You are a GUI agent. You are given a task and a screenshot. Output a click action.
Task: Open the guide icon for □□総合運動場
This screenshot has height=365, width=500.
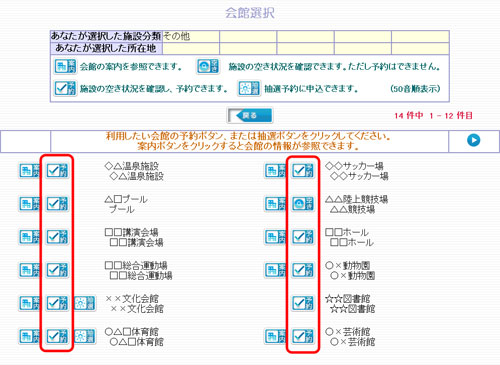tap(29, 270)
